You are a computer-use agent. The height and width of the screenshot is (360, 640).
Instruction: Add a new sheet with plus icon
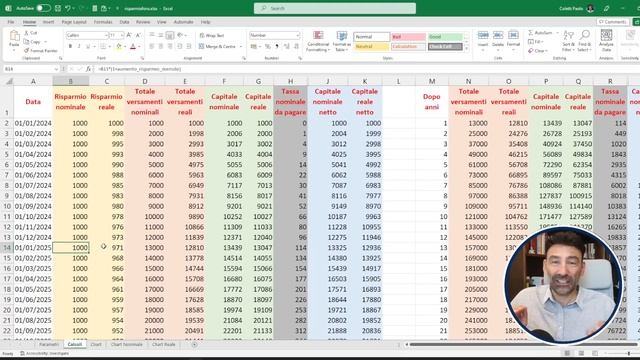click(x=194, y=344)
